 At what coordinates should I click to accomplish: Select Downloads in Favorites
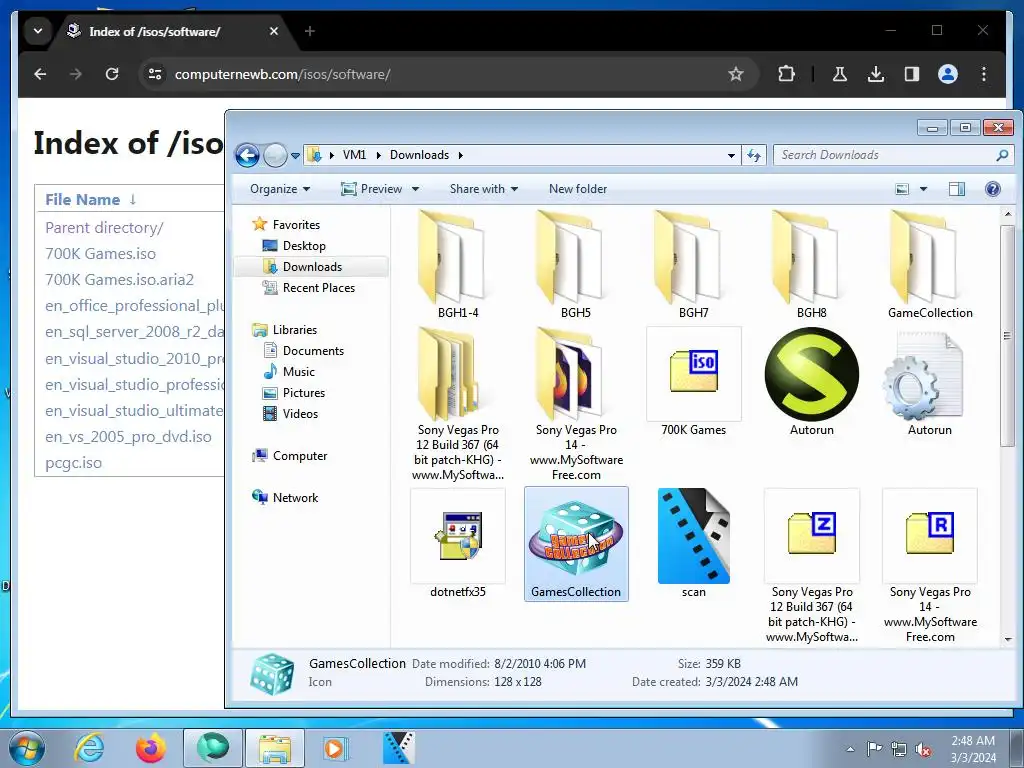[x=311, y=266]
